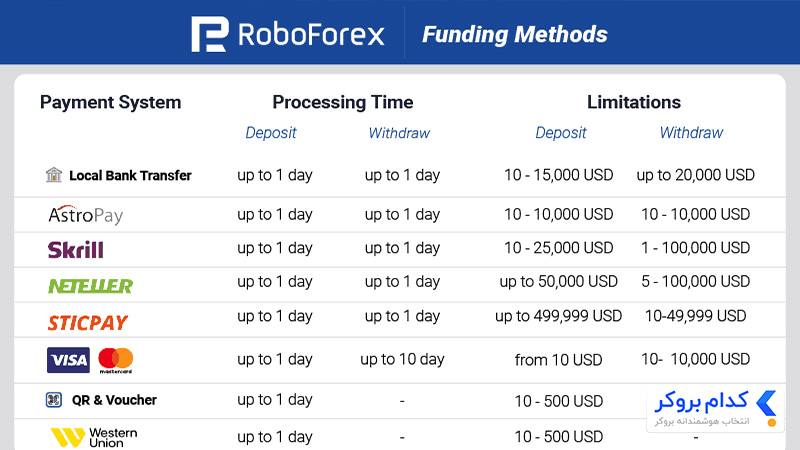The image size is (800, 450).
Task: Click the 'up to 499,999 USD' SticPay deposit limit
Action: pyautogui.click(x=558, y=316)
